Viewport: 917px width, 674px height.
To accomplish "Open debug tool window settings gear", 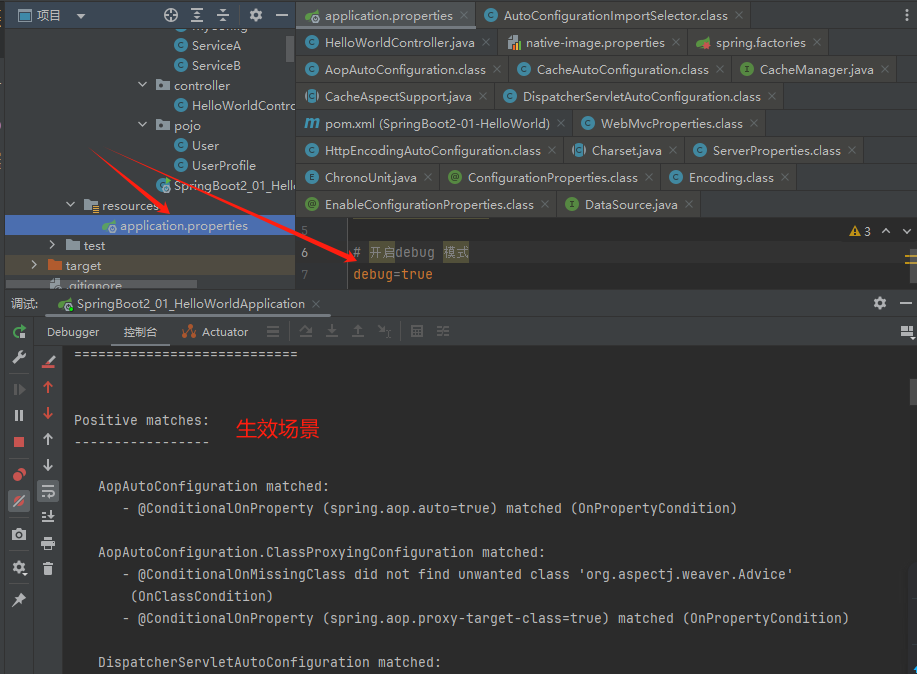I will tap(880, 303).
